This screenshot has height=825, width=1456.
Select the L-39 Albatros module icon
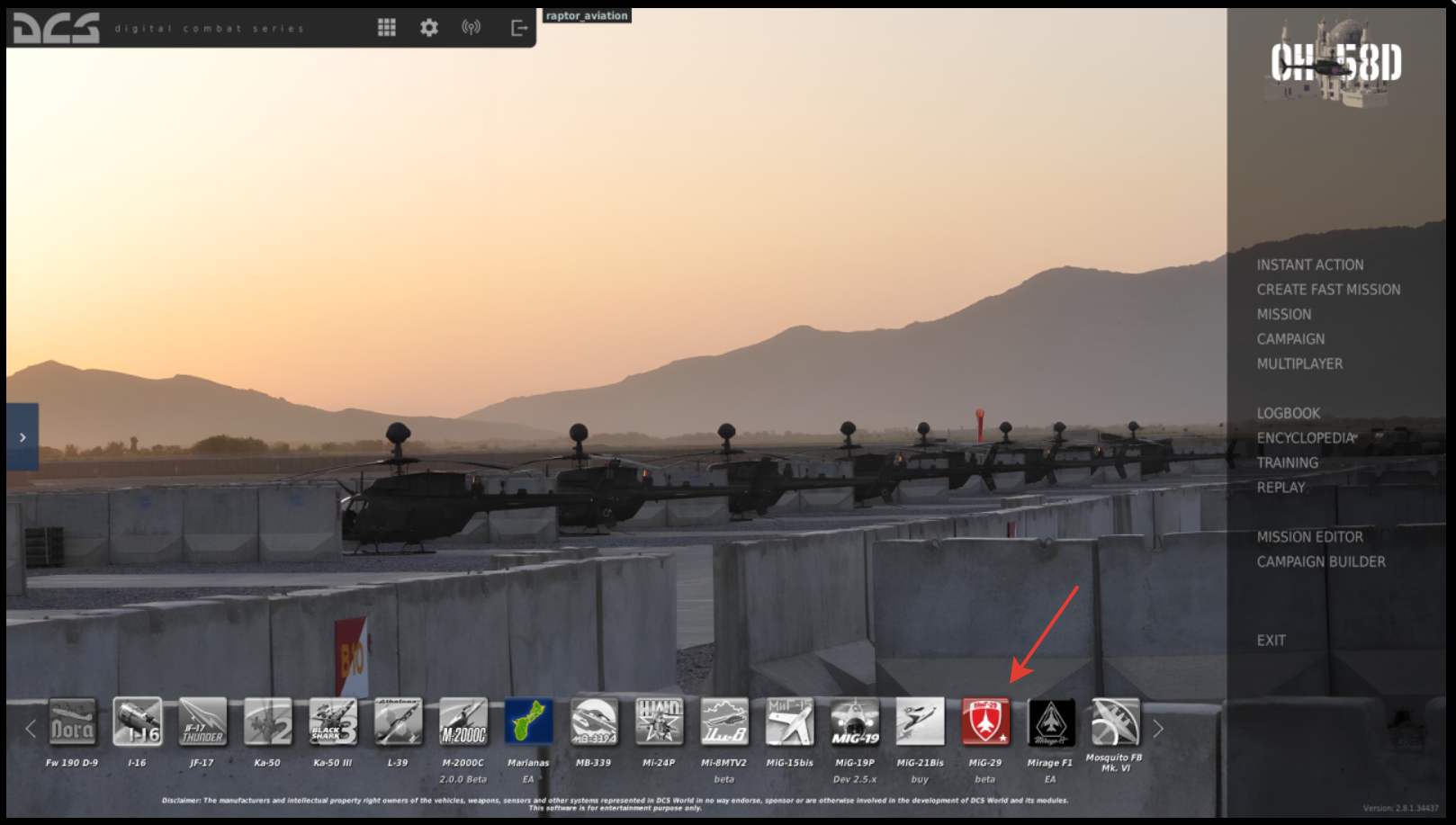398,722
